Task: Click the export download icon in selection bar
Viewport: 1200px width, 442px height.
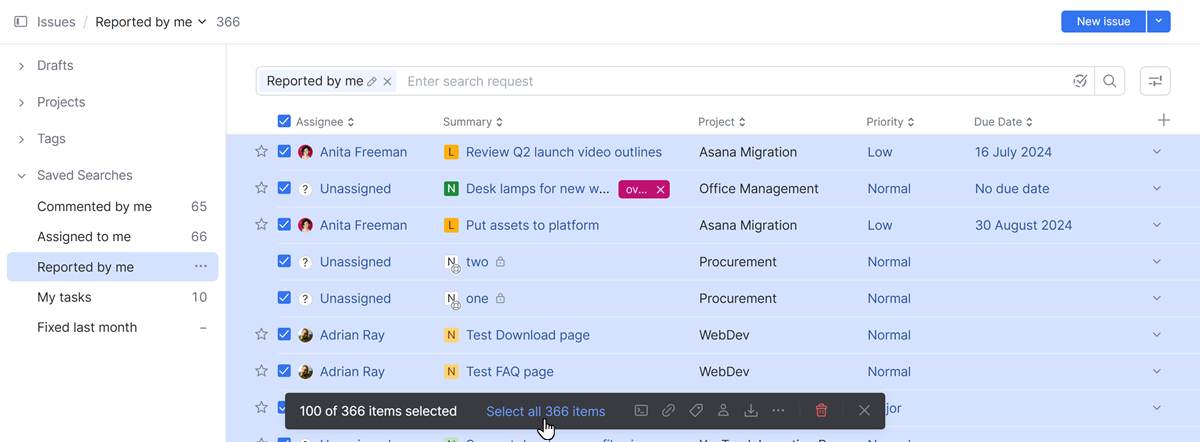Action: (751, 411)
